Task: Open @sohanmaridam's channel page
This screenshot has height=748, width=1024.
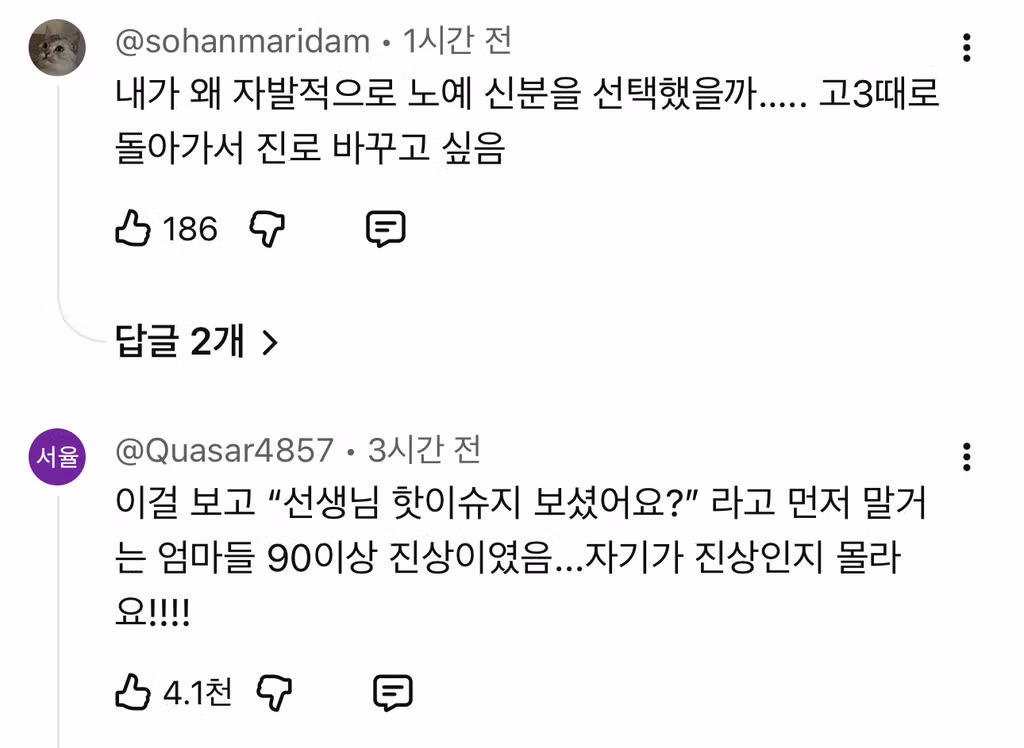Action: pos(240,41)
